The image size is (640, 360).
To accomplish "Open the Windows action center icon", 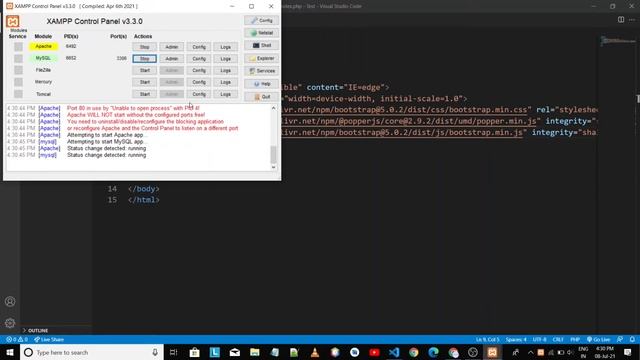I will coord(628,352).
